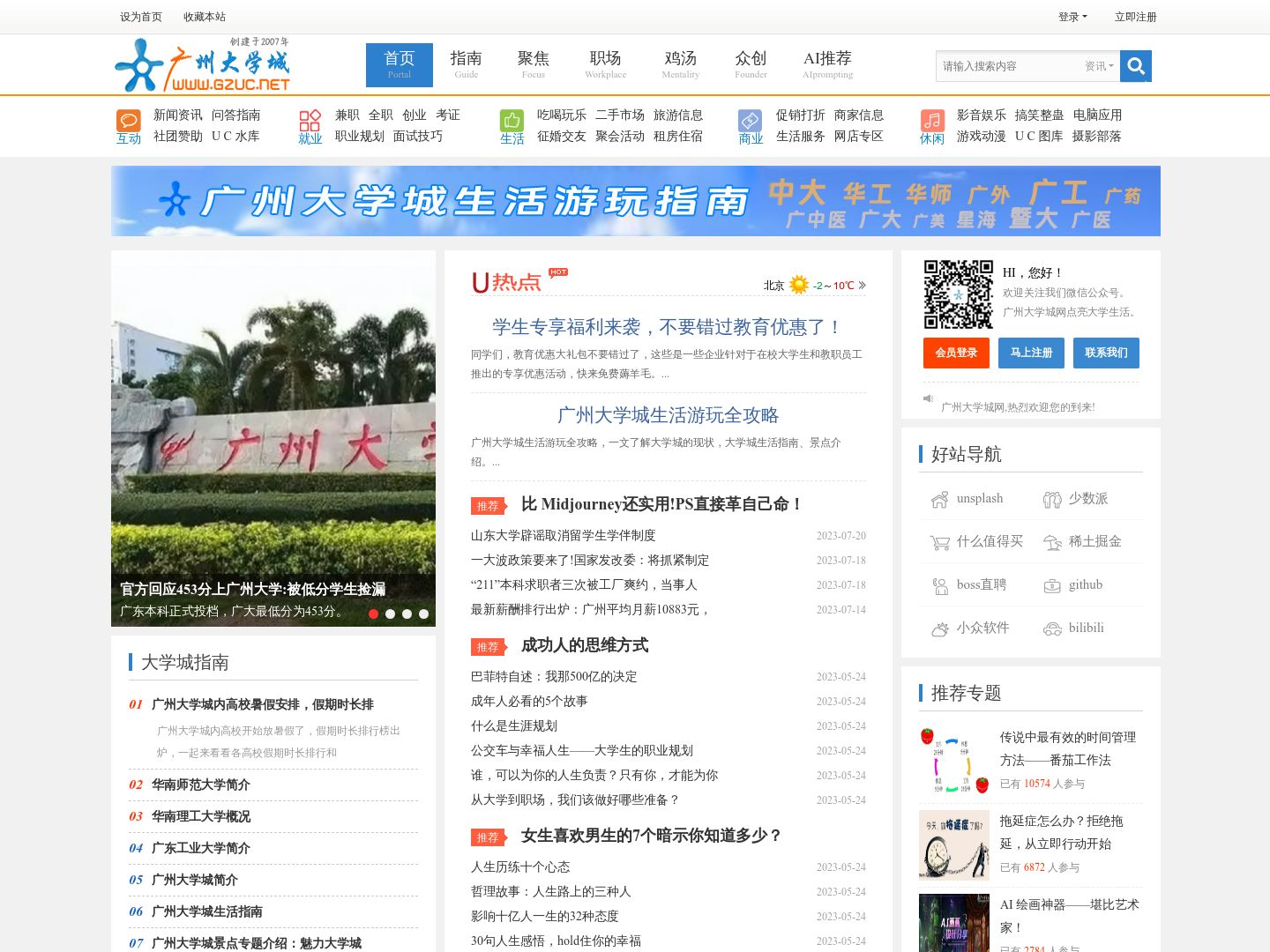Click the 促销打折 link under 商业
Image resolution: width=1270 pixels, height=952 pixels.
(x=801, y=115)
